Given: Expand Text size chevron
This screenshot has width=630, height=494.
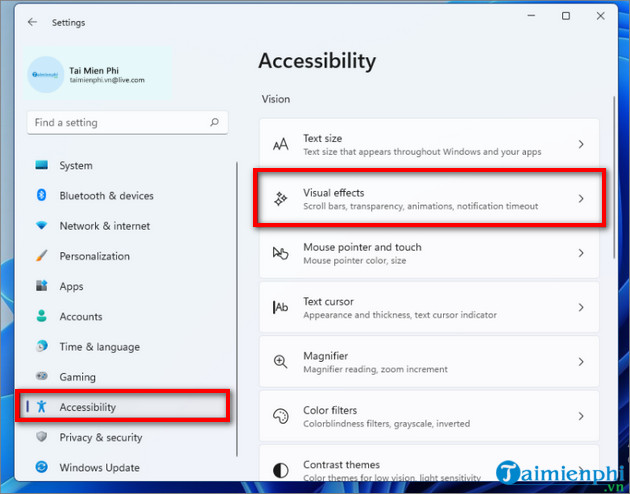Looking at the screenshot, I should point(581,144).
